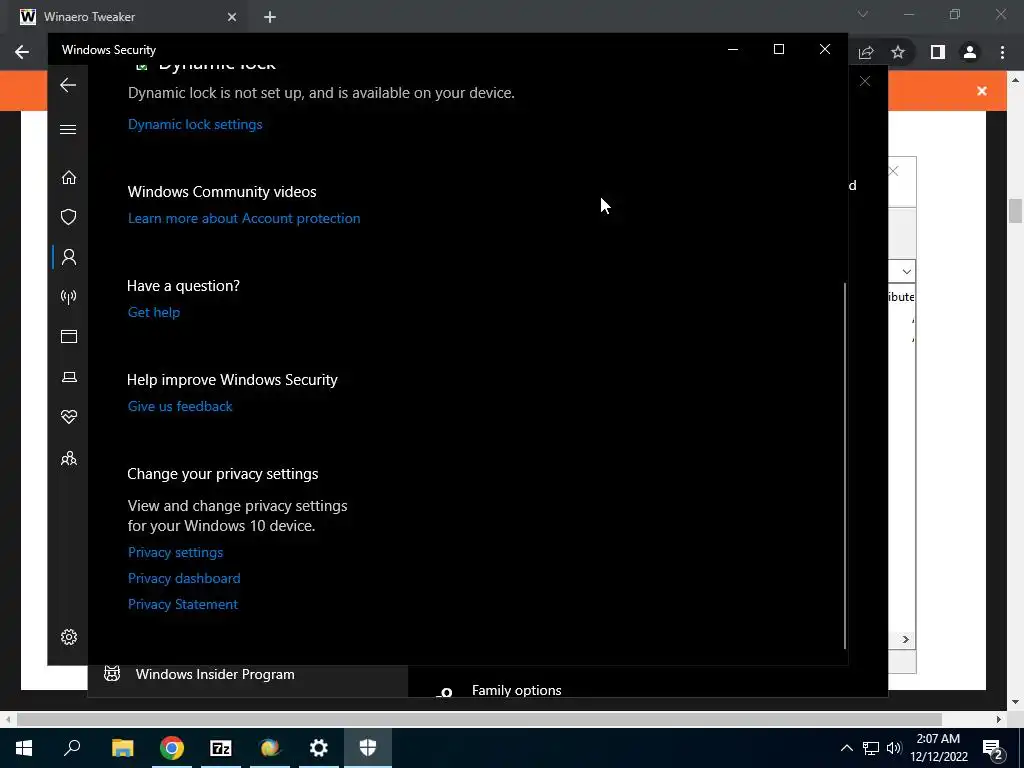Open the Windows Security hamburger menu
The width and height of the screenshot is (1024, 768).
68,129
